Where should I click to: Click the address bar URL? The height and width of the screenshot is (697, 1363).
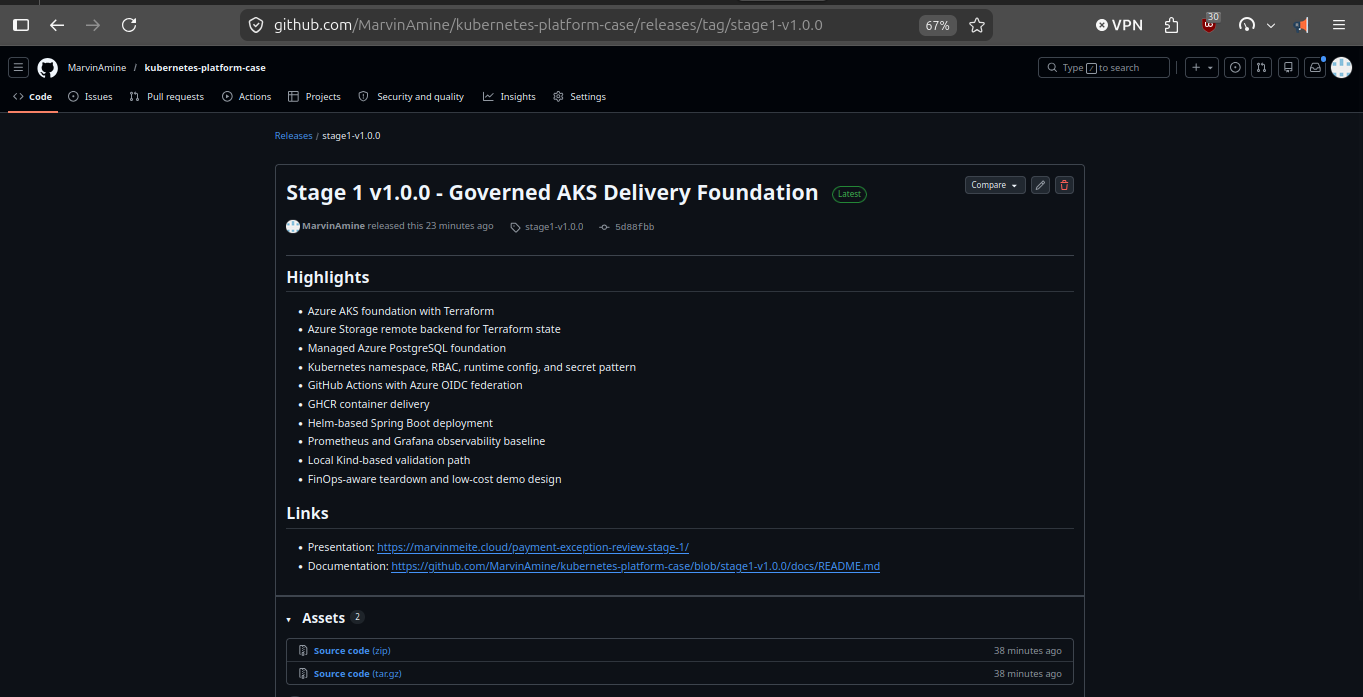coord(548,25)
